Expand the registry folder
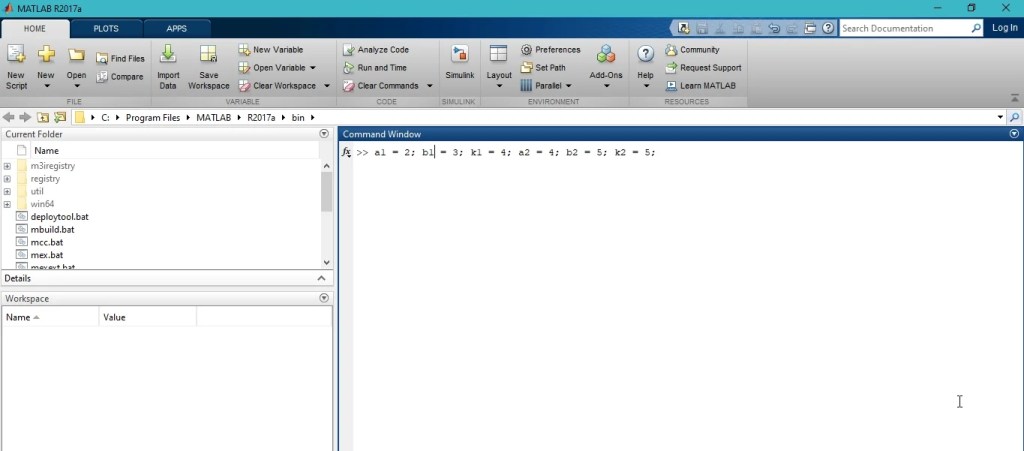This screenshot has height=451, width=1024. (x=7, y=179)
